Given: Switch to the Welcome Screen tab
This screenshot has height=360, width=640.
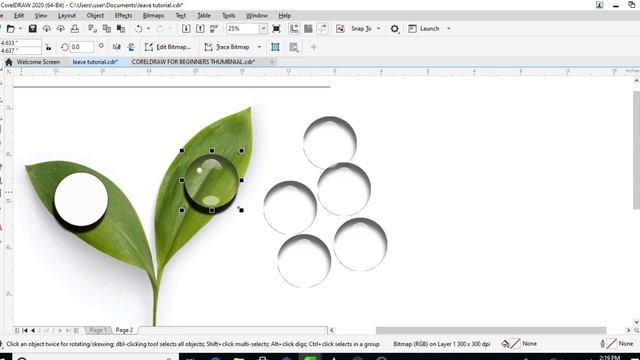Looking at the screenshot, I should [38, 62].
